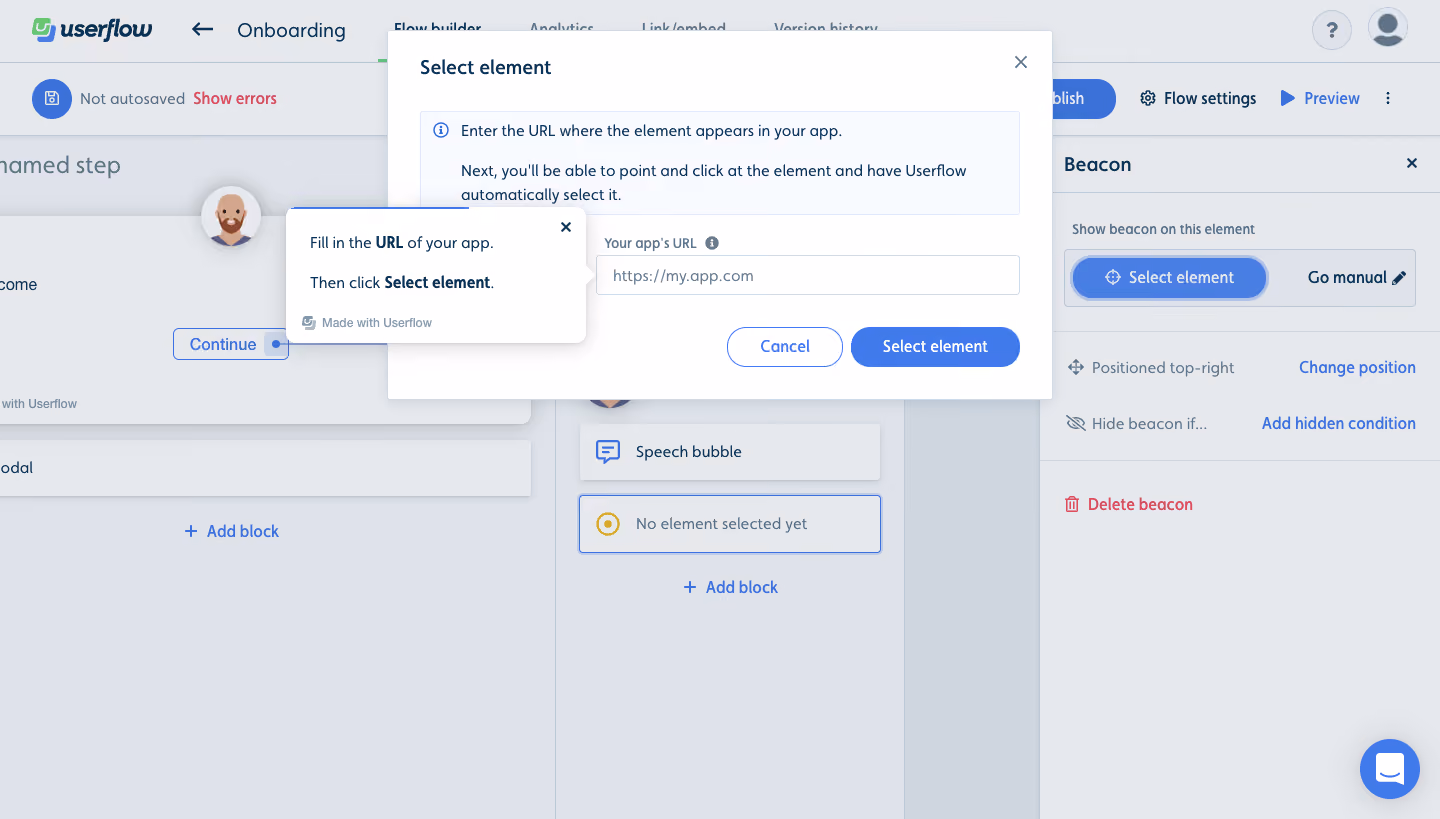Open the help question mark icon

click(x=1331, y=30)
